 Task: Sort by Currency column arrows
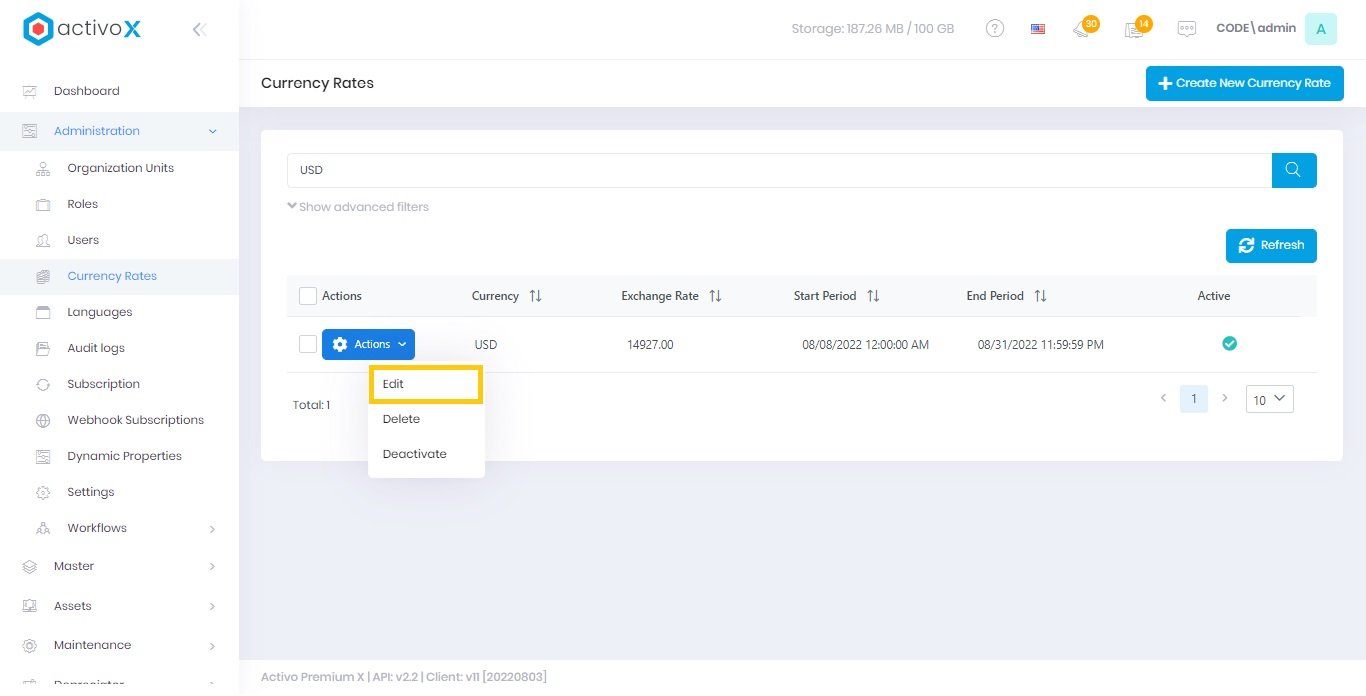[535, 296]
